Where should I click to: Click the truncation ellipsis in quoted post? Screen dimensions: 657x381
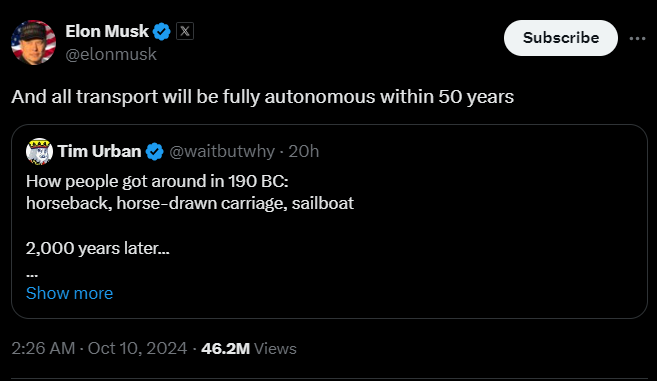[32, 275]
